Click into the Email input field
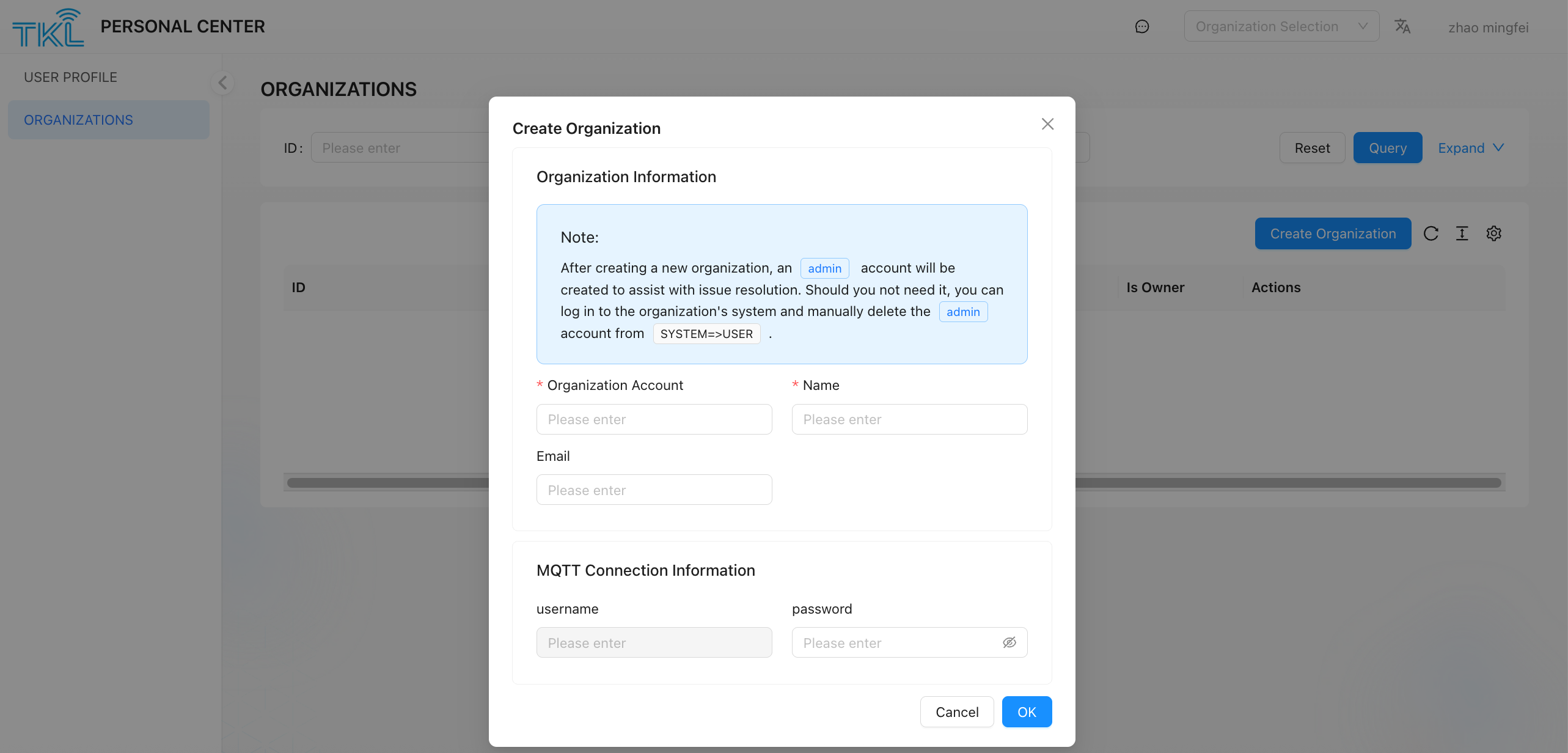 tap(654, 490)
